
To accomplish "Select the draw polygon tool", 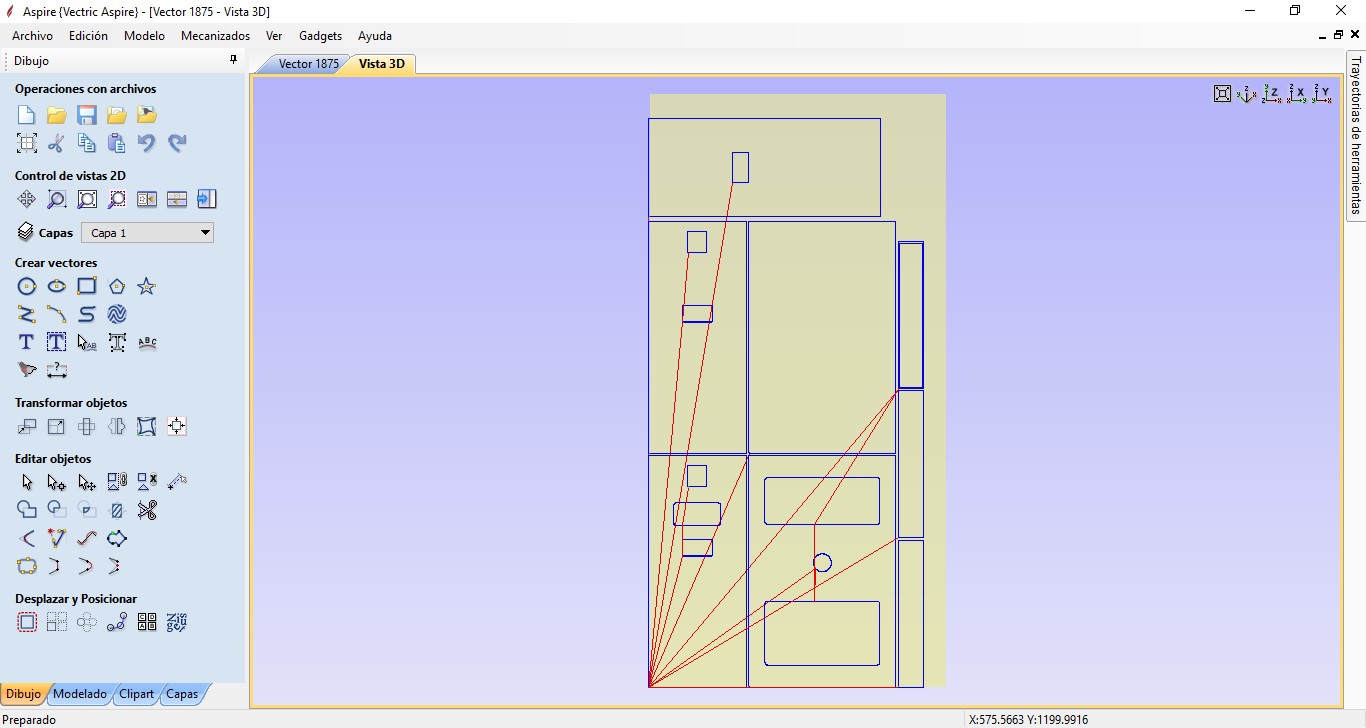I will (x=117, y=287).
